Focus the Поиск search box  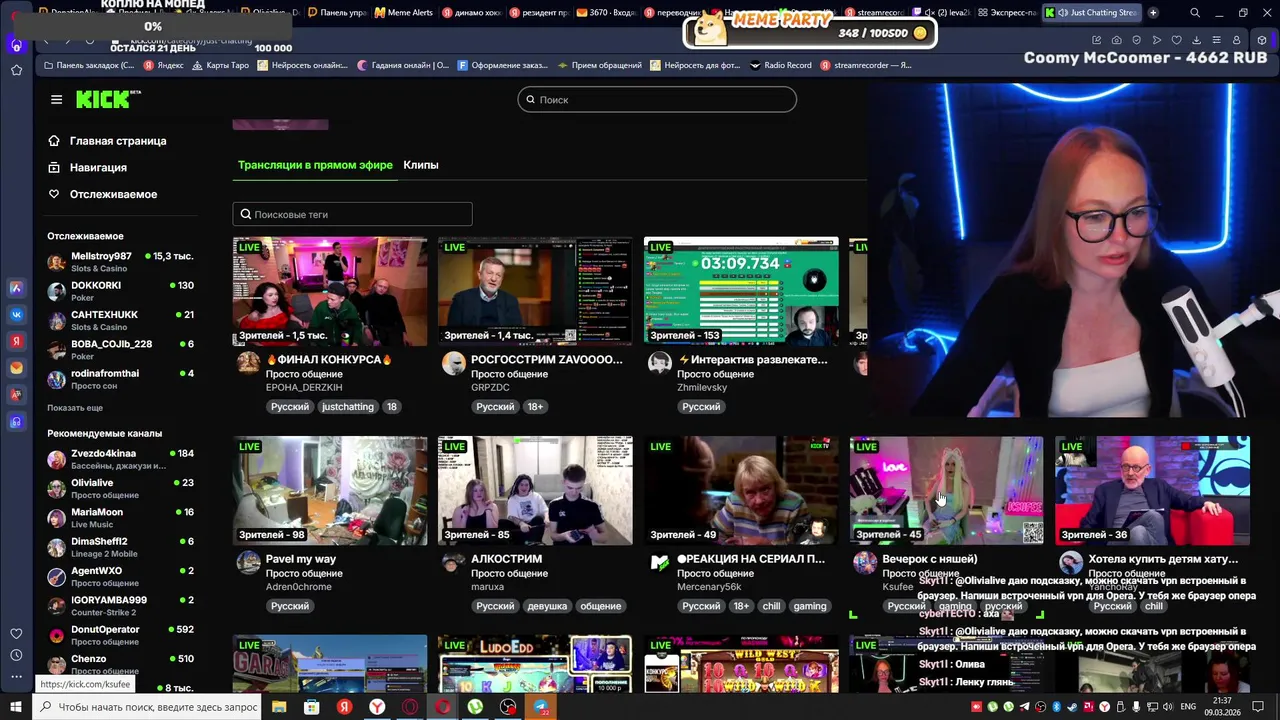[x=657, y=100]
